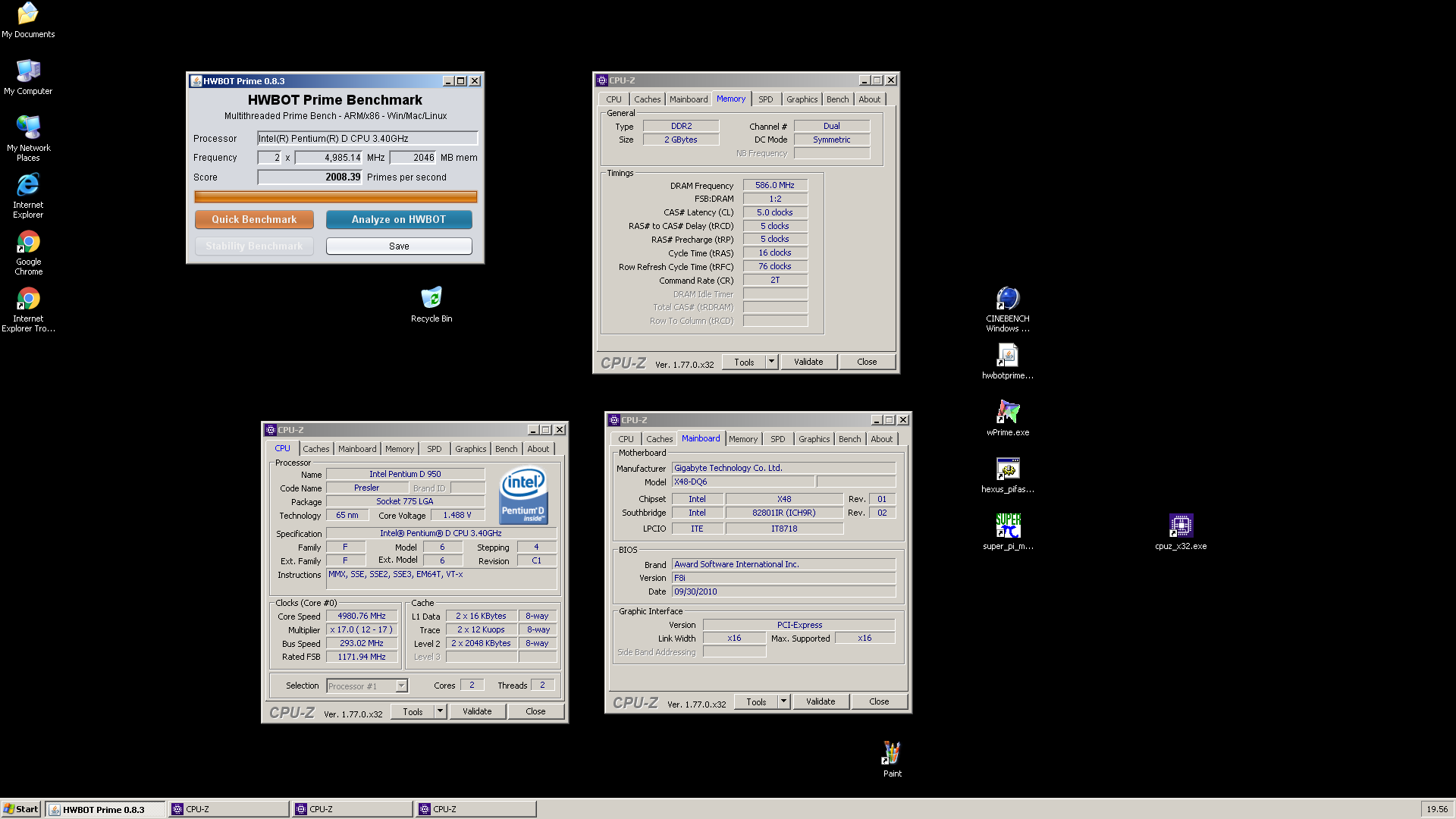This screenshot has width=1456, height=819.
Task: Click Validate in Memory CPU-Z window
Action: [x=808, y=362]
